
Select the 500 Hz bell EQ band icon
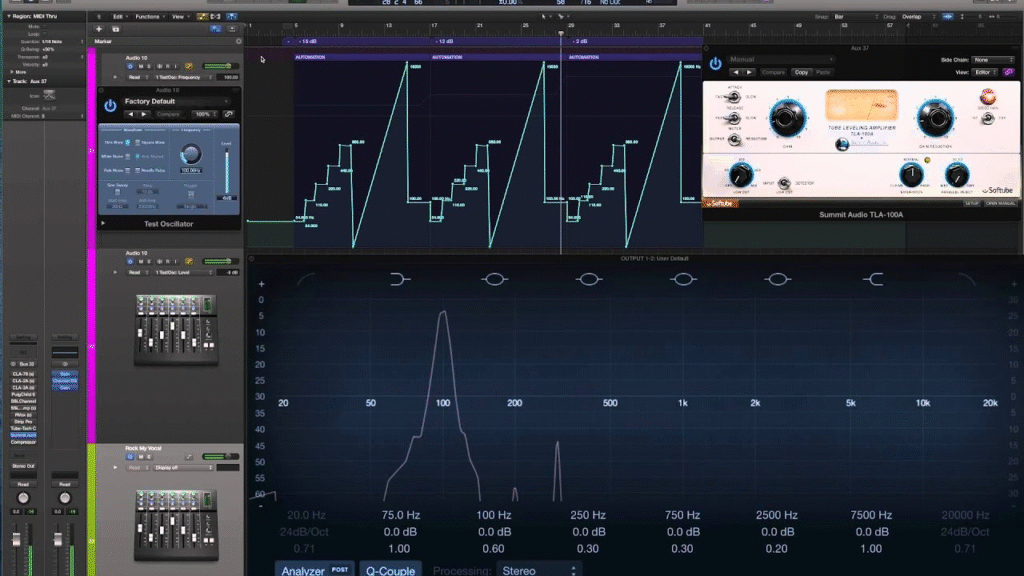pyautogui.click(x=587, y=279)
